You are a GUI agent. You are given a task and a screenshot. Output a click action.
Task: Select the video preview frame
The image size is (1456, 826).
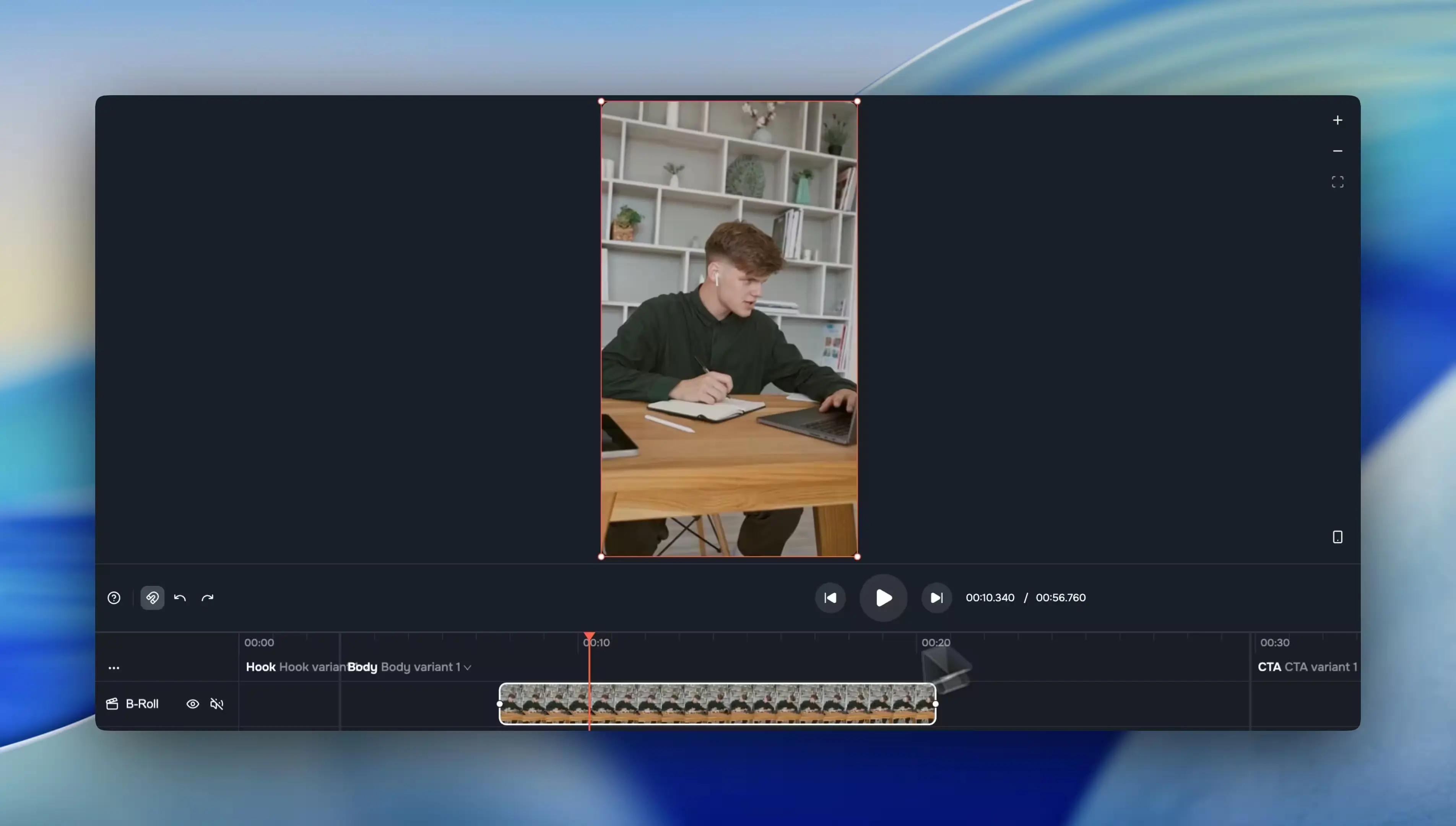729,329
